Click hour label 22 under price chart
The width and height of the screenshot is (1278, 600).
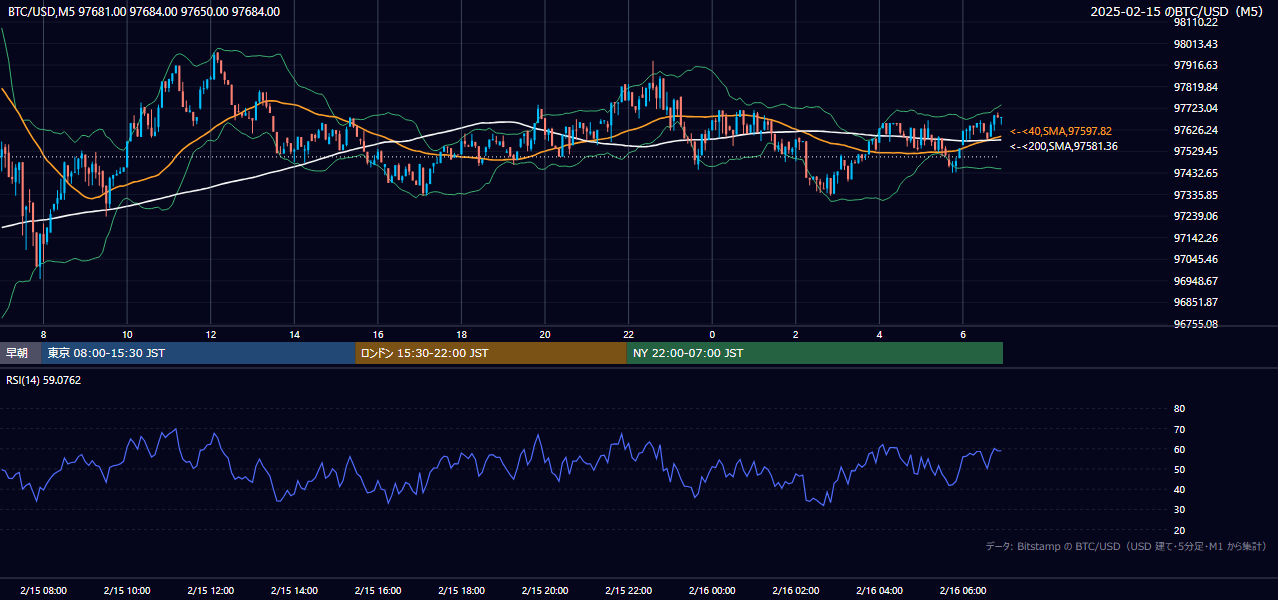pyautogui.click(x=628, y=334)
